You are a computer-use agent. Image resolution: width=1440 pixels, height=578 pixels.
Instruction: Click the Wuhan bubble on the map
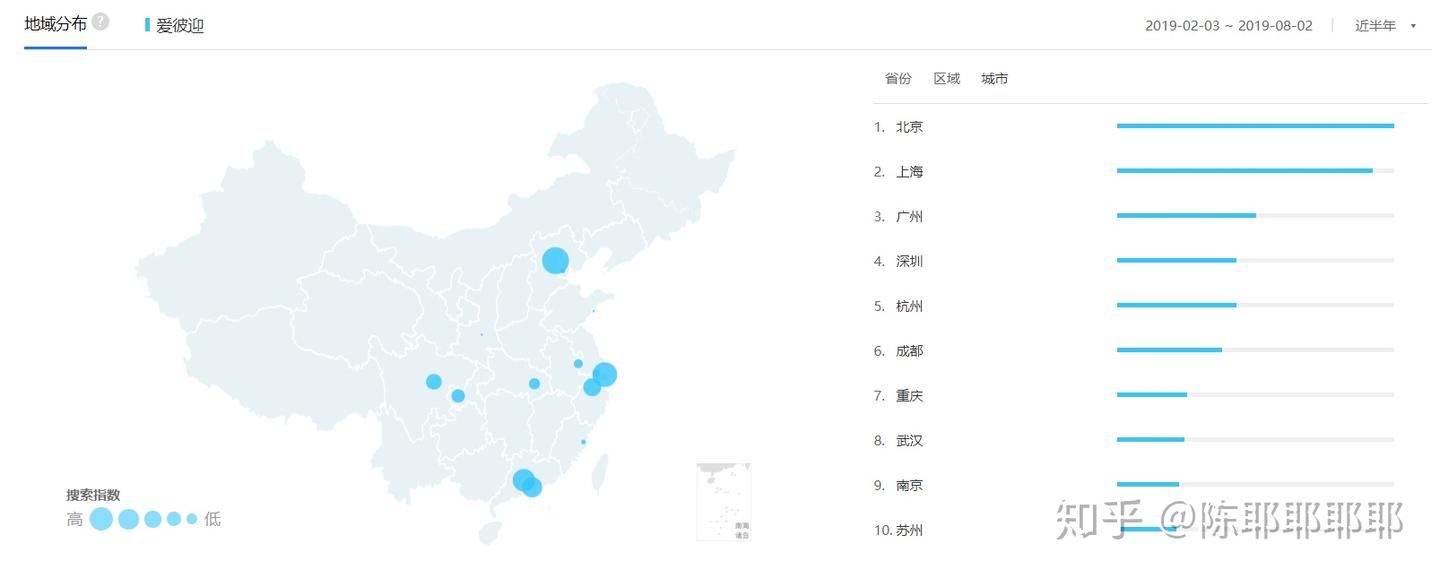pos(534,384)
